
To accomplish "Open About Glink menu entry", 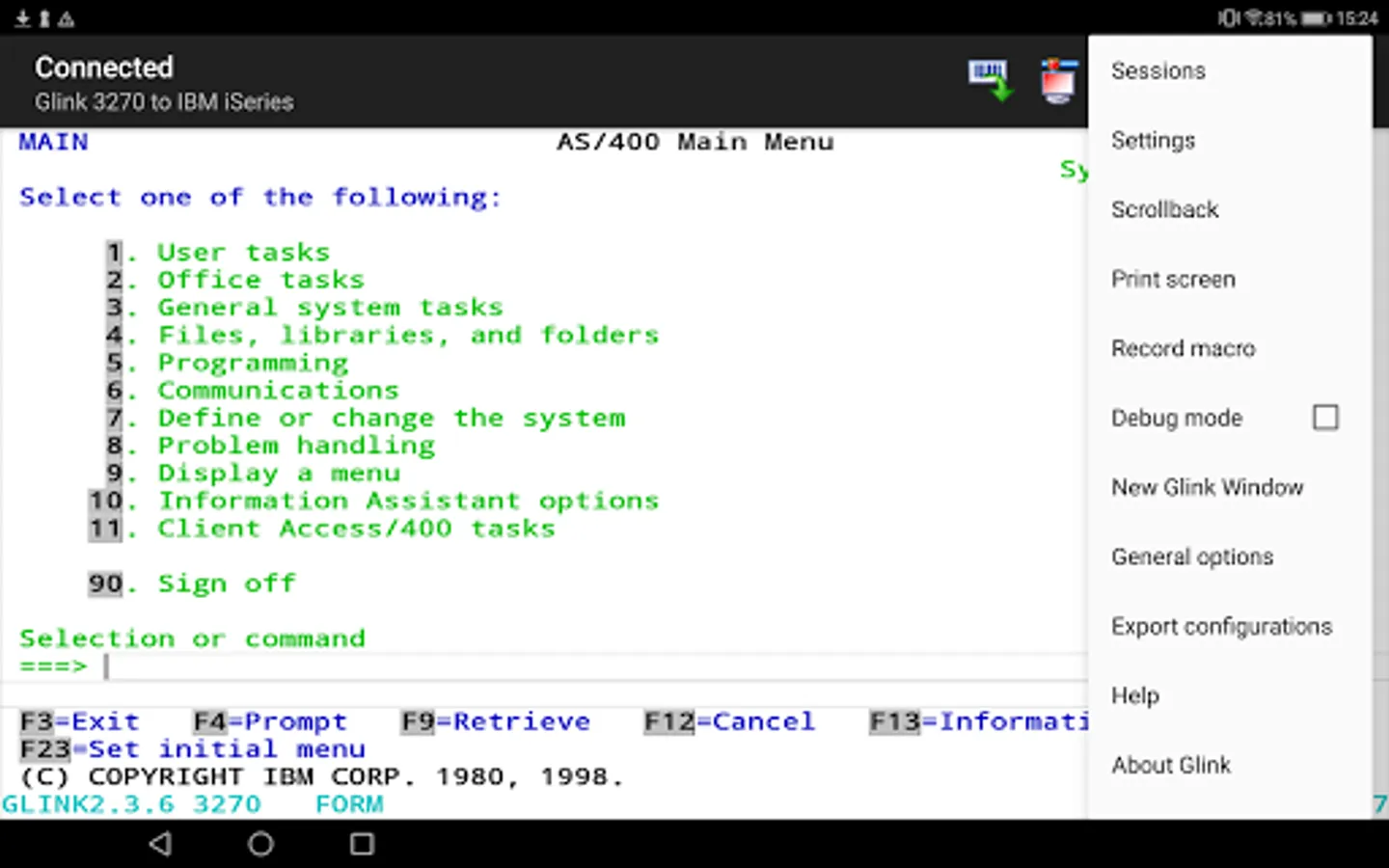I will pyautogui.click(x=1230, y=765).
